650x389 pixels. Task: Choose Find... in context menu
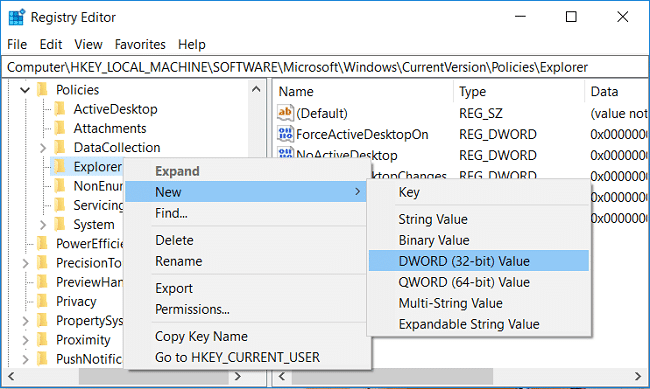coord(245,213)
